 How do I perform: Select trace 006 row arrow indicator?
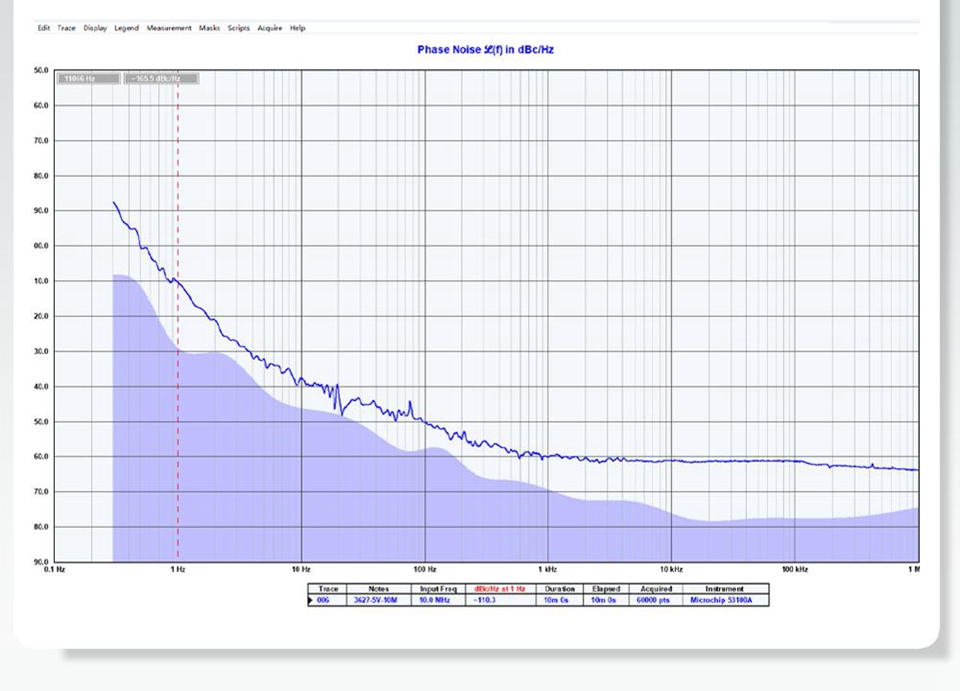click(311, 601)
